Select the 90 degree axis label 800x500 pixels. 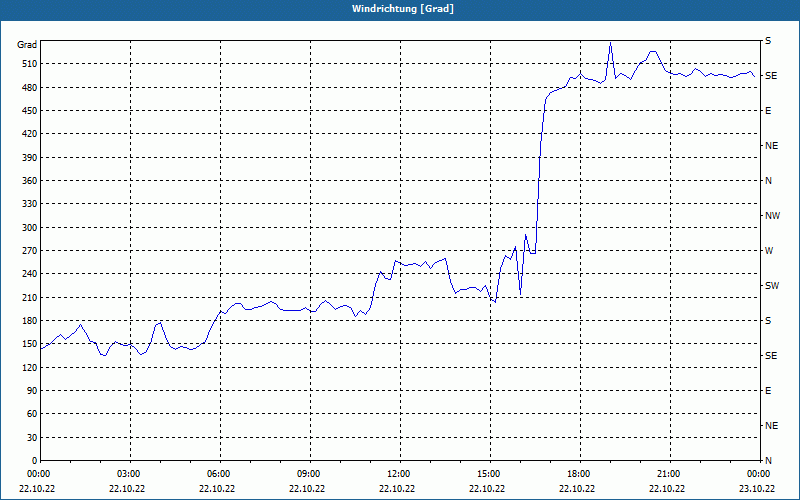point(33,390)
